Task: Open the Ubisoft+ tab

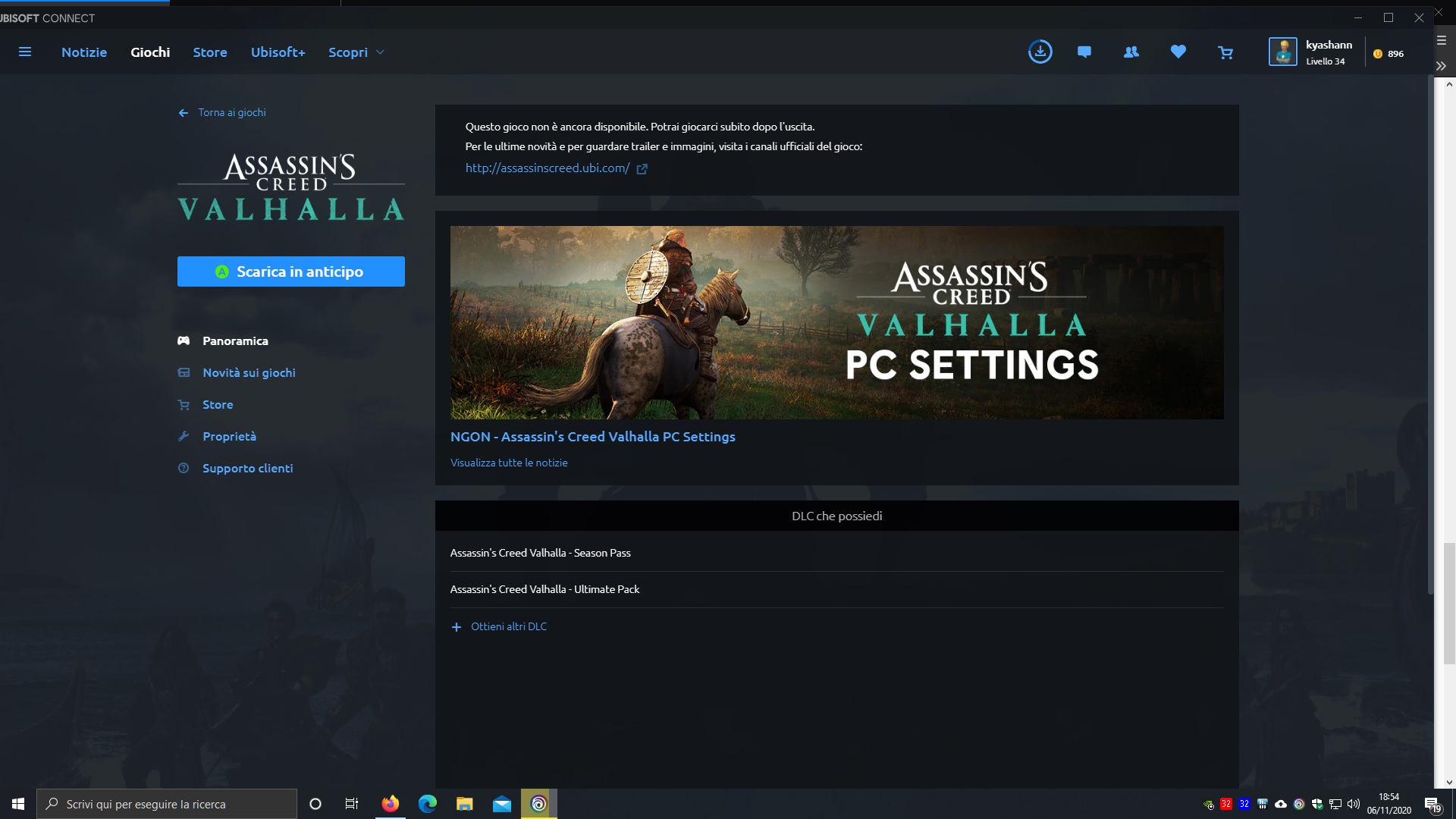Action: tap(278, 52)
